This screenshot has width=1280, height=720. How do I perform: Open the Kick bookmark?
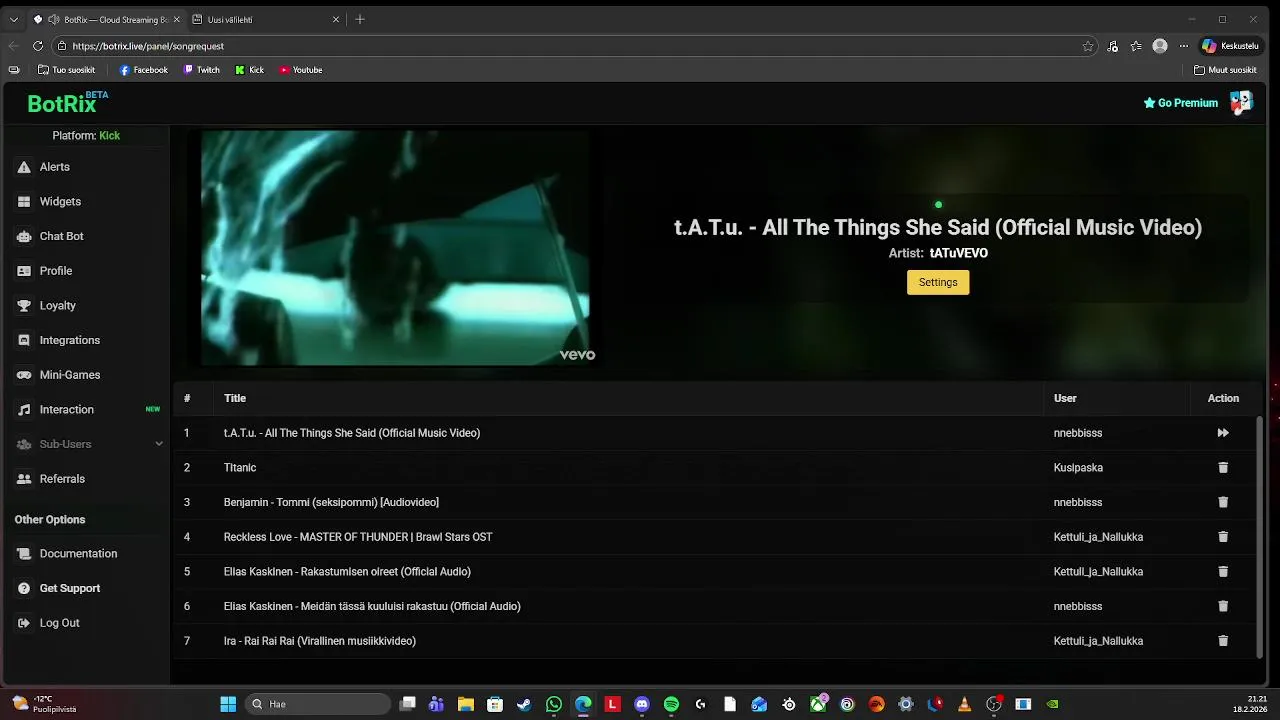coord(250,70)
